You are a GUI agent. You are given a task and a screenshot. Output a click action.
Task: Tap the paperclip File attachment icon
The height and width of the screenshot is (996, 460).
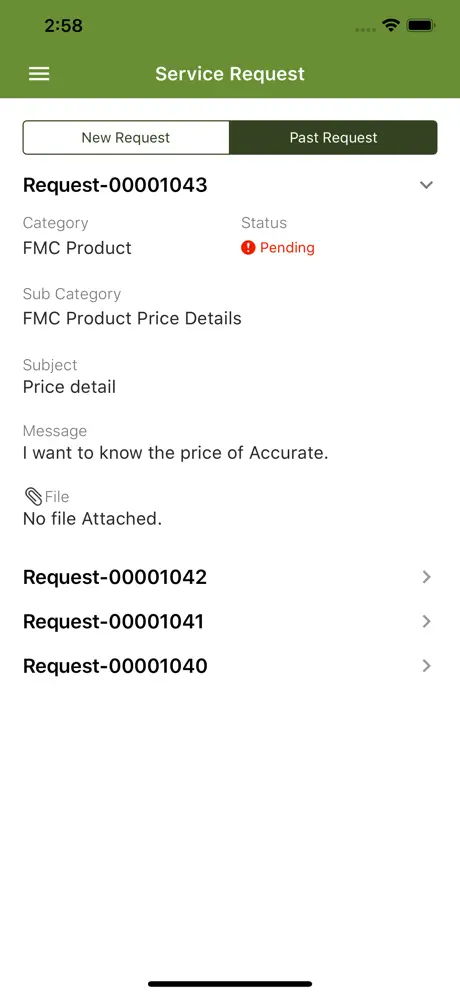pos(32,496)
